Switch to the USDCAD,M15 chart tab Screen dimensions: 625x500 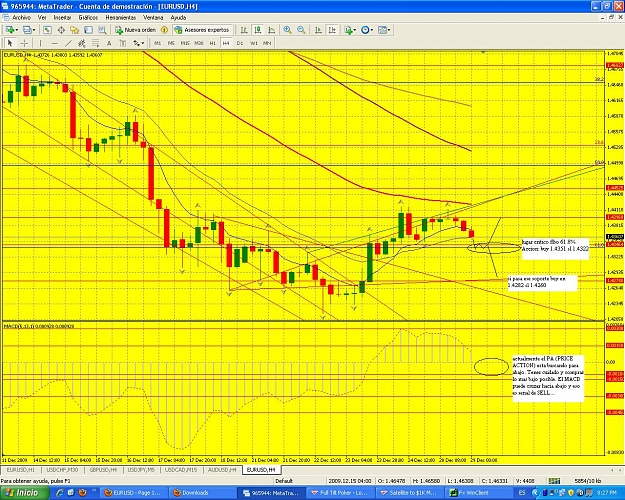point(181,470)
